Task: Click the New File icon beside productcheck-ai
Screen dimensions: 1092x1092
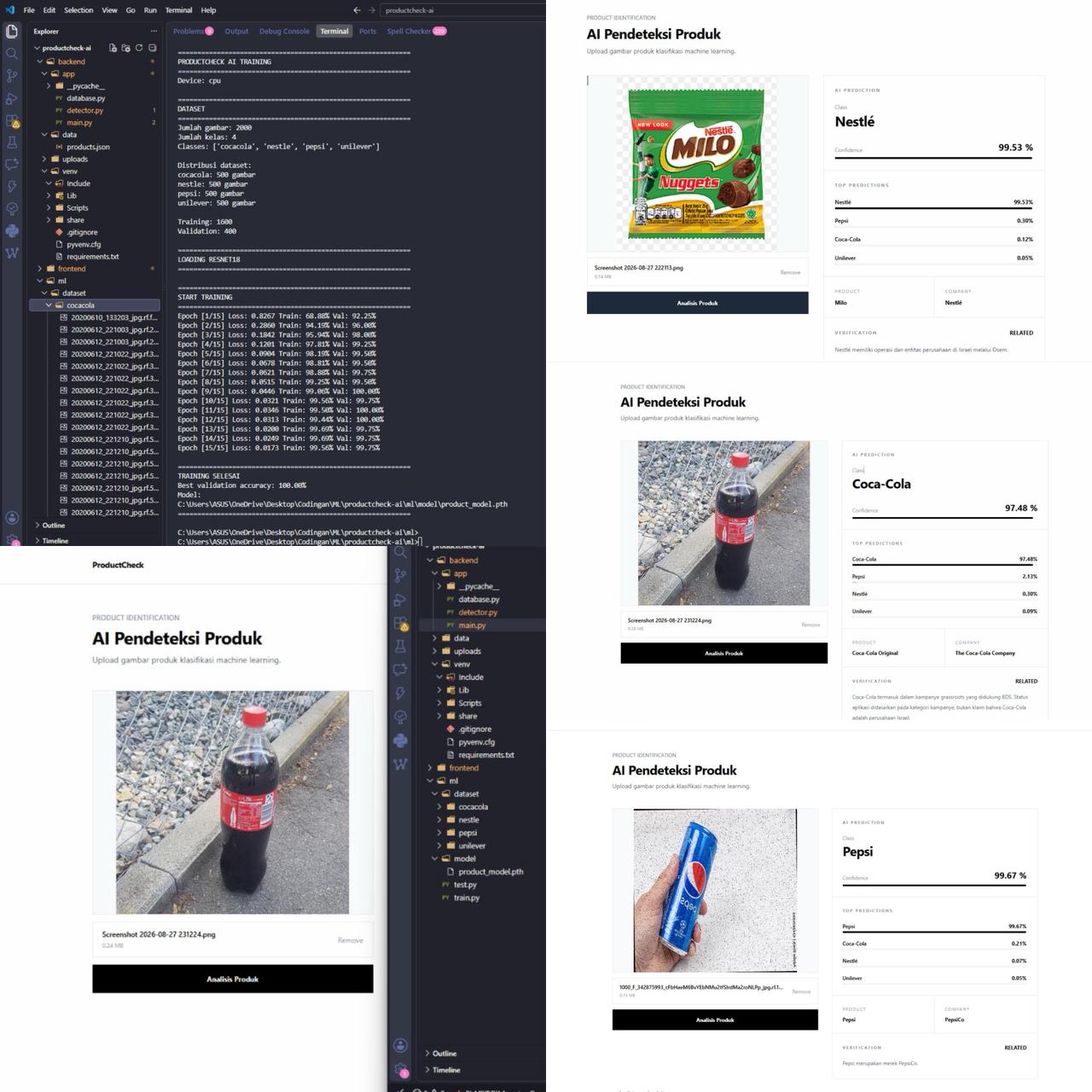Action: 113,48
